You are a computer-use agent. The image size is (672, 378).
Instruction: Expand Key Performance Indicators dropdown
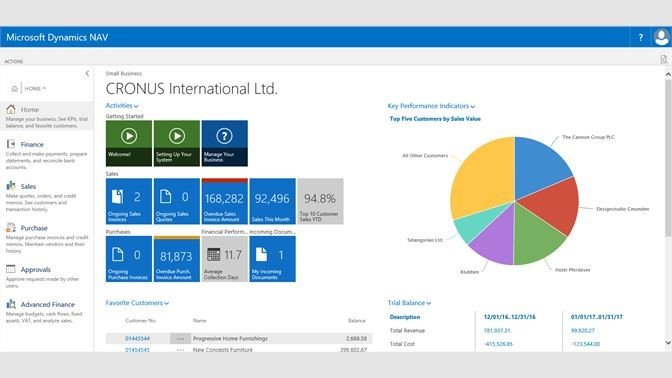432,106
